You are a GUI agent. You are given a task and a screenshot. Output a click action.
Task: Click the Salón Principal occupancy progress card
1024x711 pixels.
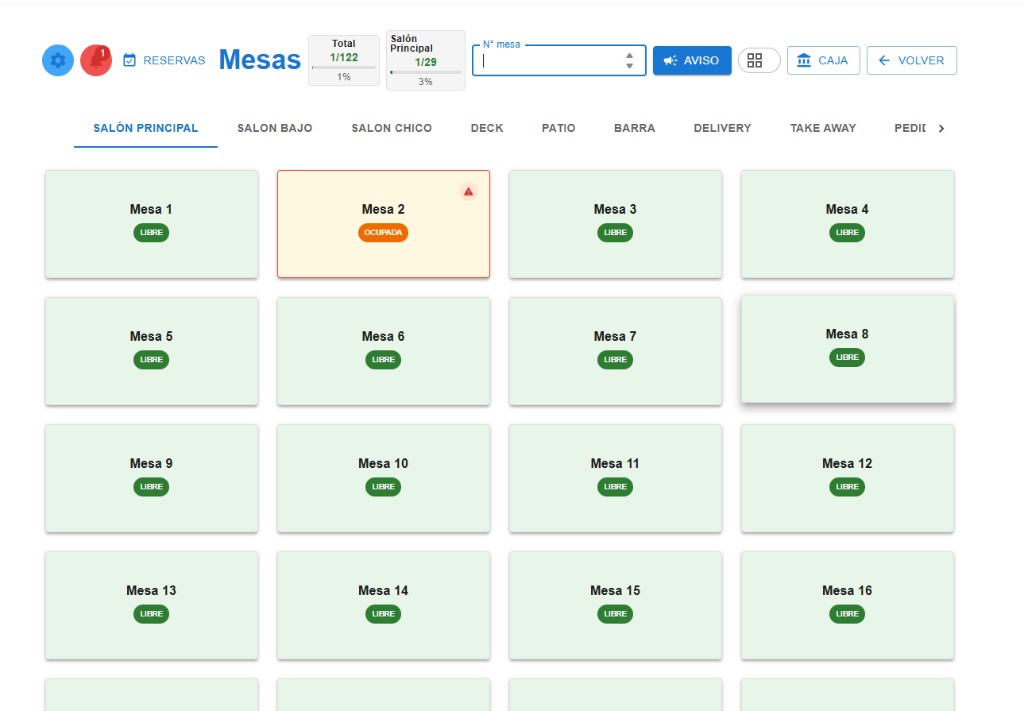click(x=426, y=60)
